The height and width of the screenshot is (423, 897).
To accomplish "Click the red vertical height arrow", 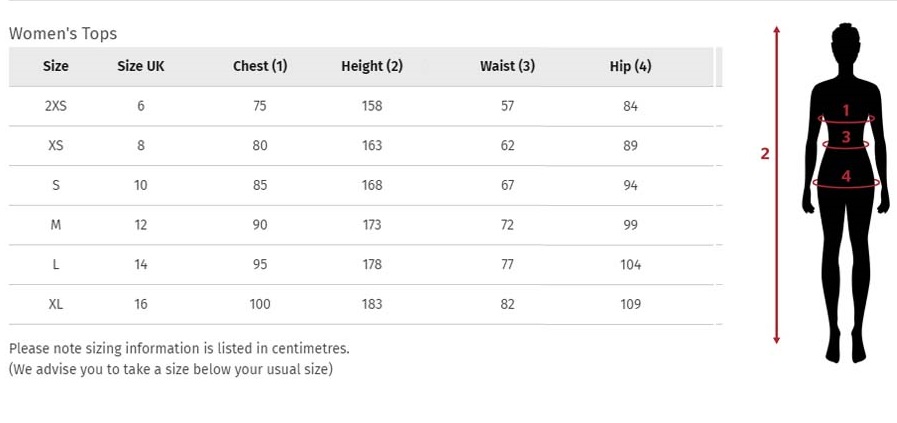I will pyautogui.click(x=776, y=185).
